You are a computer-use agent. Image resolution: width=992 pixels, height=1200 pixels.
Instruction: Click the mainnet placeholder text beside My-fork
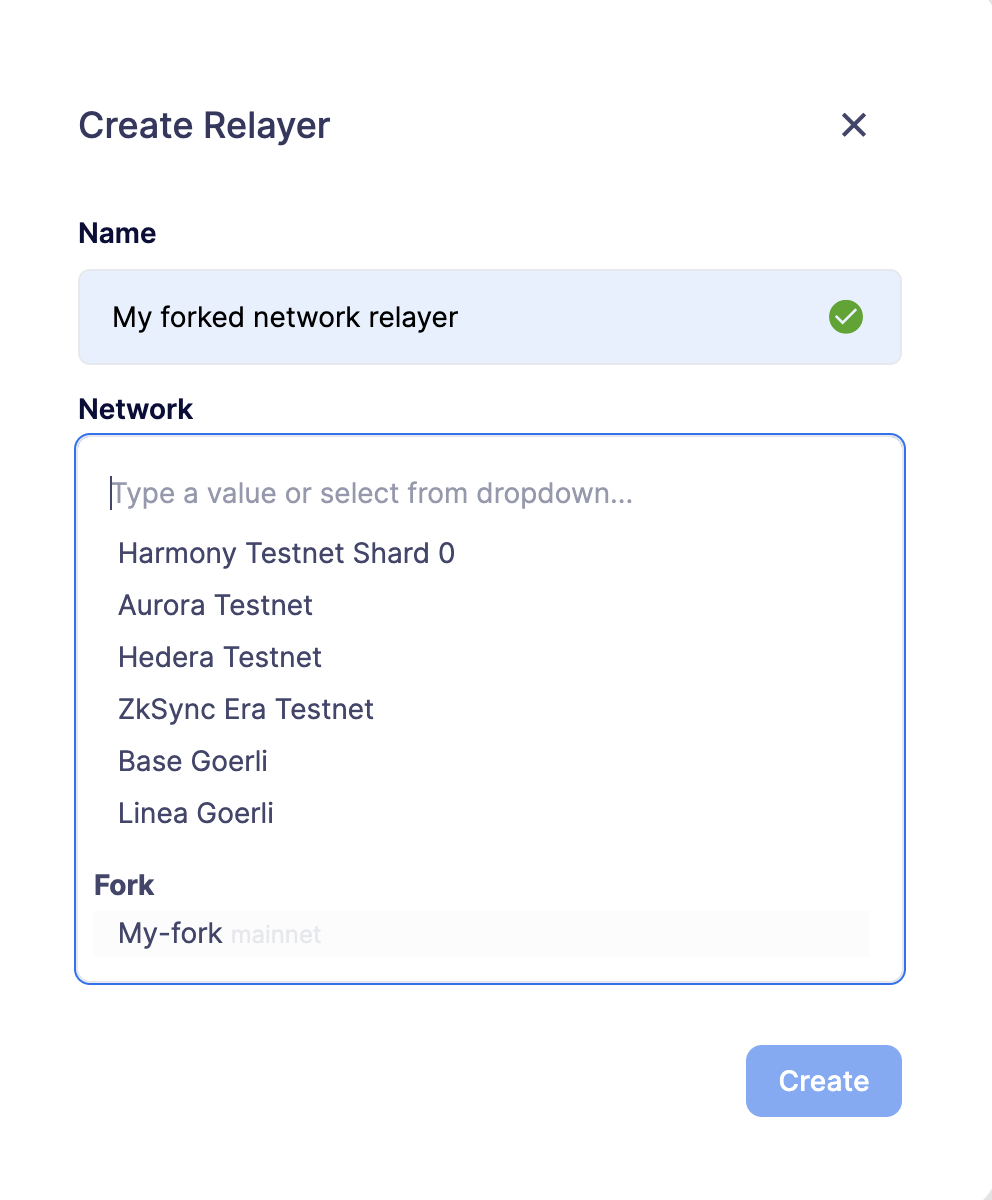275,934
